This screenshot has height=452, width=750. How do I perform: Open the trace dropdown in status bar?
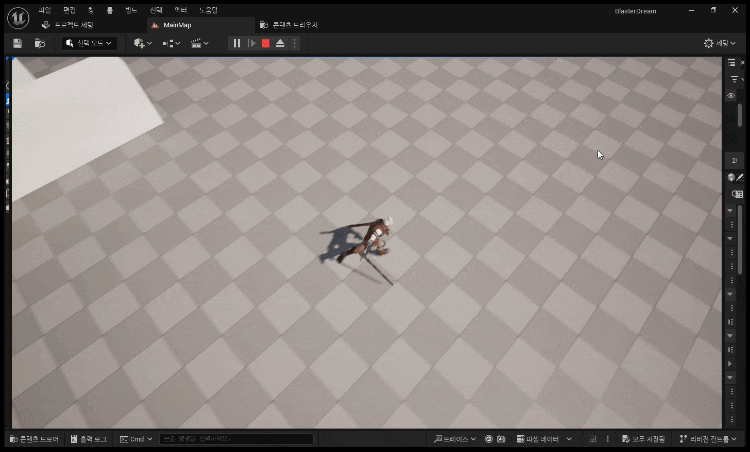coord(455,439)
